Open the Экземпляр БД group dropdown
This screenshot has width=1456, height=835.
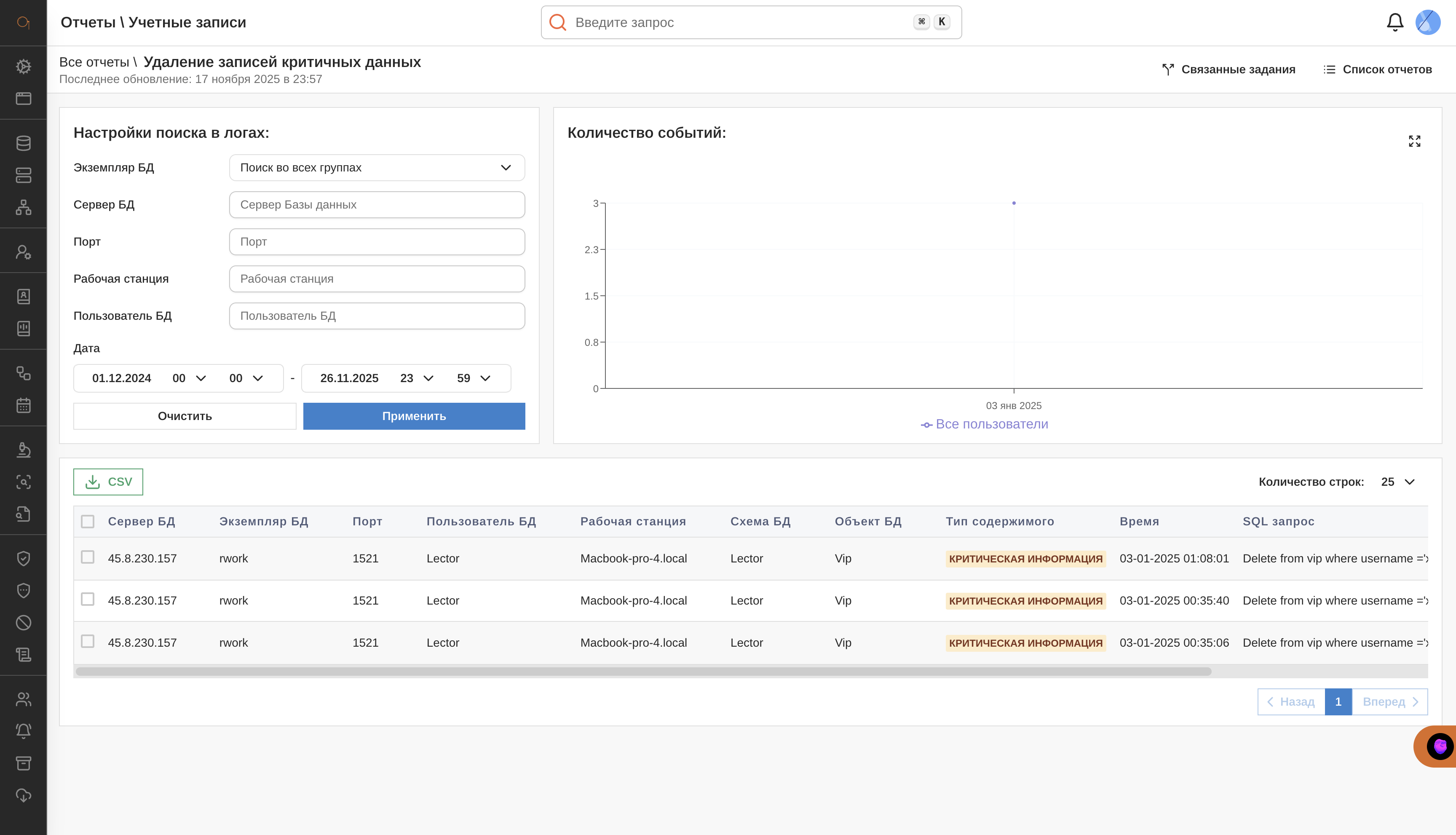[377, 167]
